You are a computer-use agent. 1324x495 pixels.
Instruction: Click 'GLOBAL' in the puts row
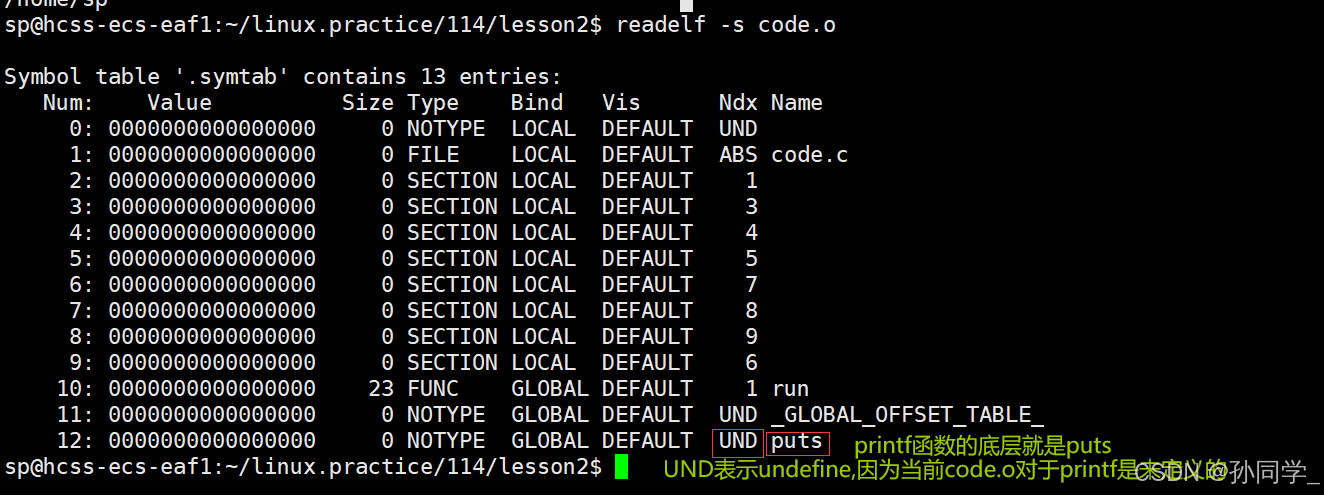point(550,441)
